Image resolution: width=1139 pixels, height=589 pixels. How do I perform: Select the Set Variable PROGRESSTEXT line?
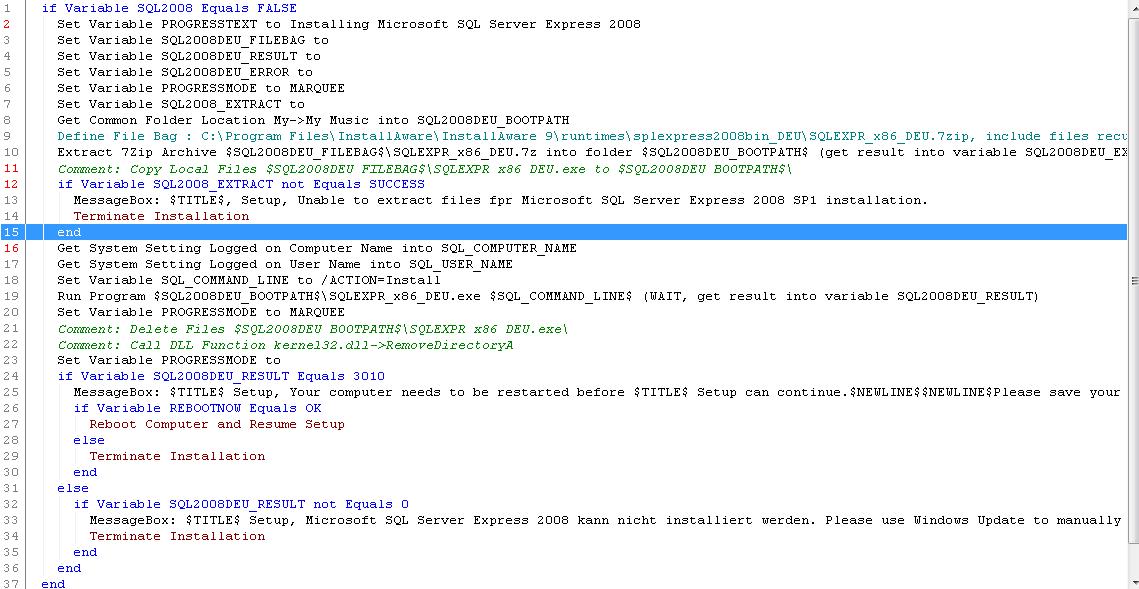pos(349,24)
